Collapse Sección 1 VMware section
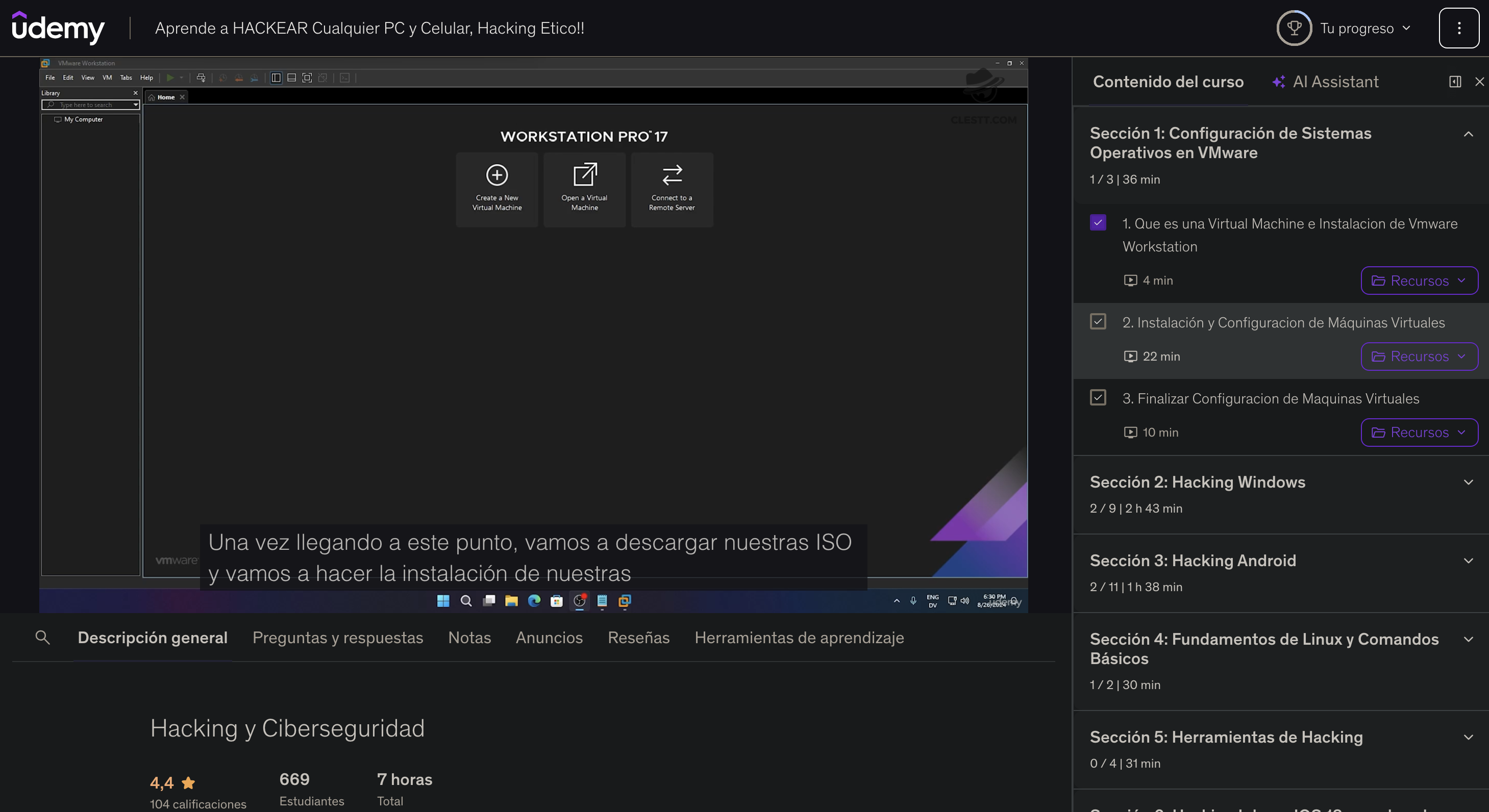 coord(1468,134)
